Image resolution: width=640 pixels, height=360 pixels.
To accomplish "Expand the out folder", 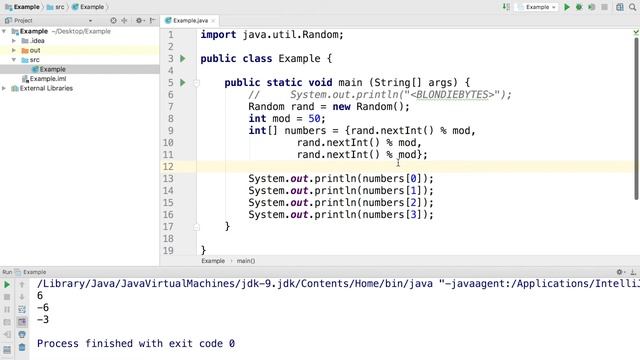I will point(14,50).
